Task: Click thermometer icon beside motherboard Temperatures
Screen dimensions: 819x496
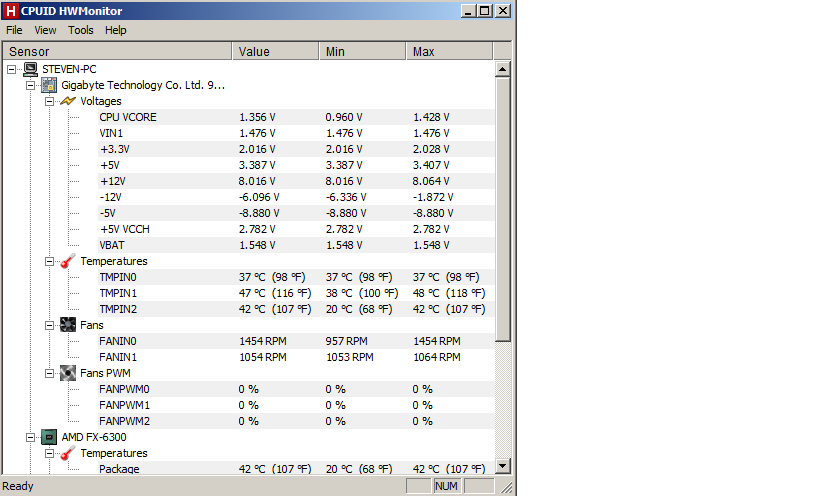Action: pos(68,261)
